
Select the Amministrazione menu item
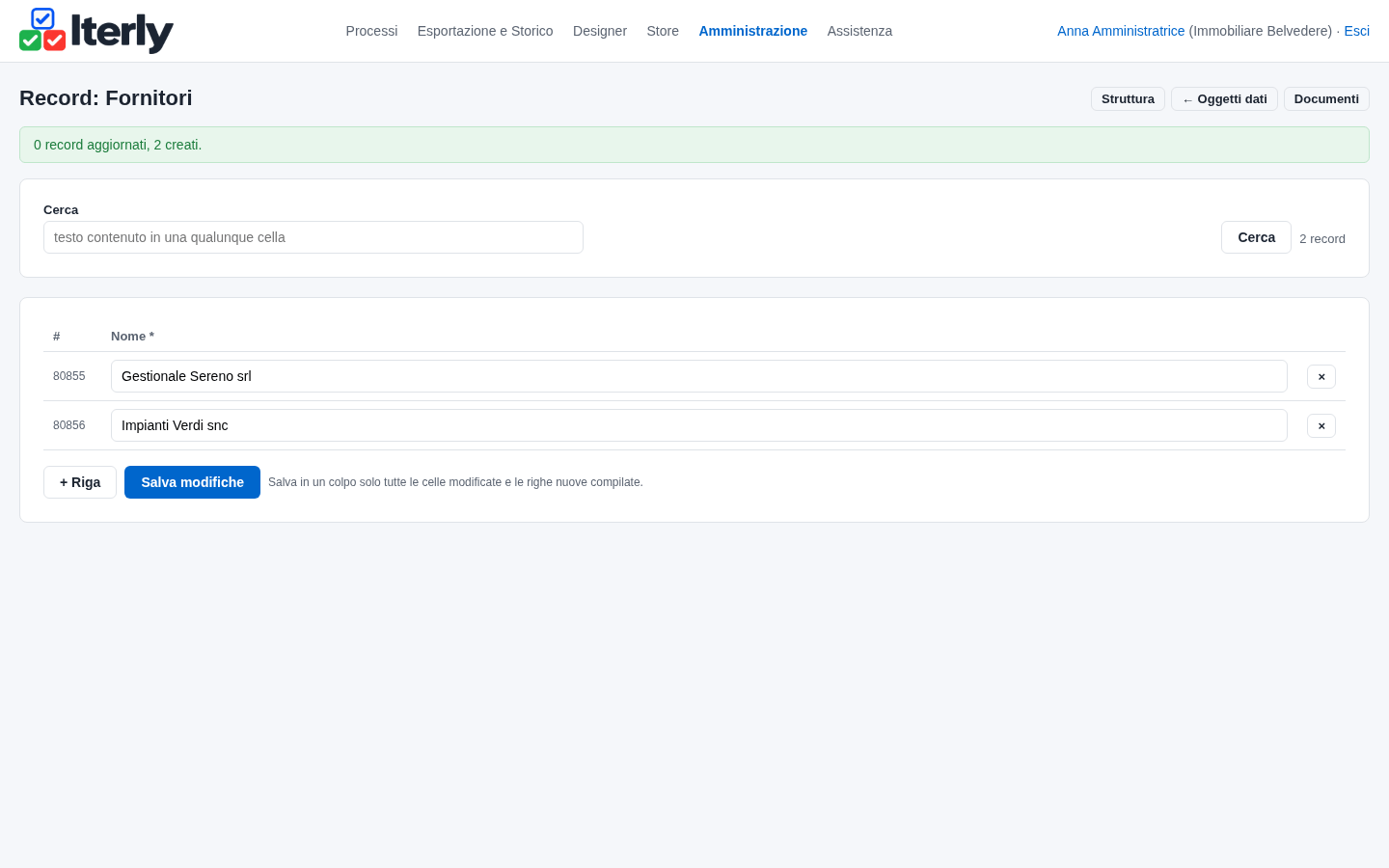[x=753, y=31]
